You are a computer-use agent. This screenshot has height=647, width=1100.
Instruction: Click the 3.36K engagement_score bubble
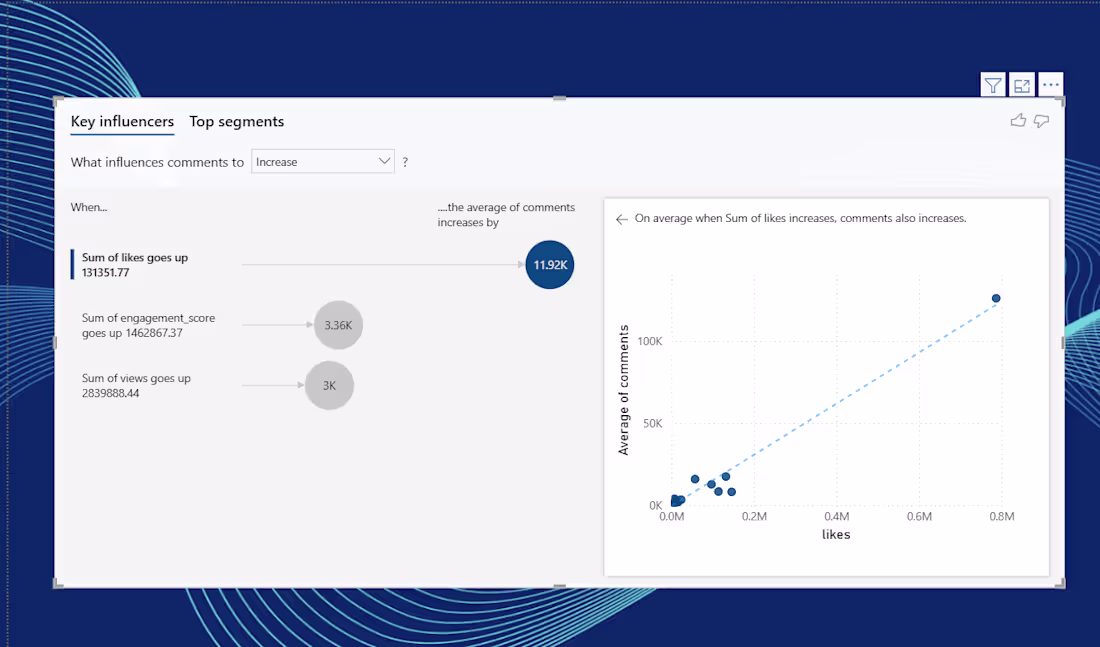tap(338, 325)
